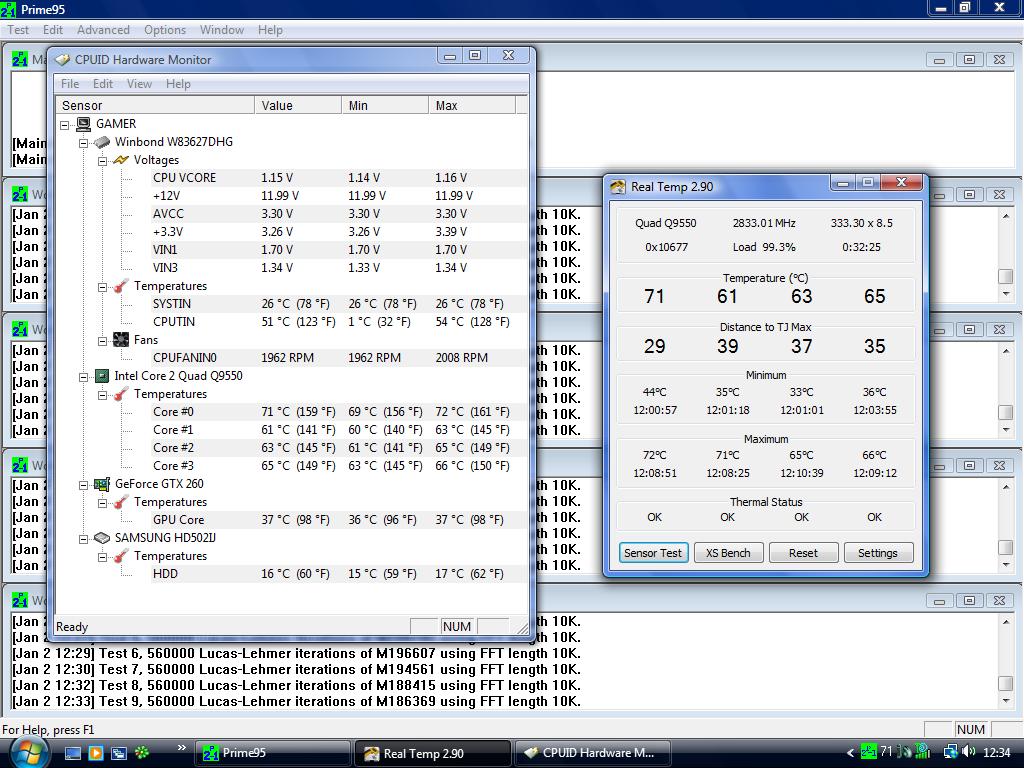Click switch windows quick launch icon
Screen dimensions: 1024x768
[118, 753]
